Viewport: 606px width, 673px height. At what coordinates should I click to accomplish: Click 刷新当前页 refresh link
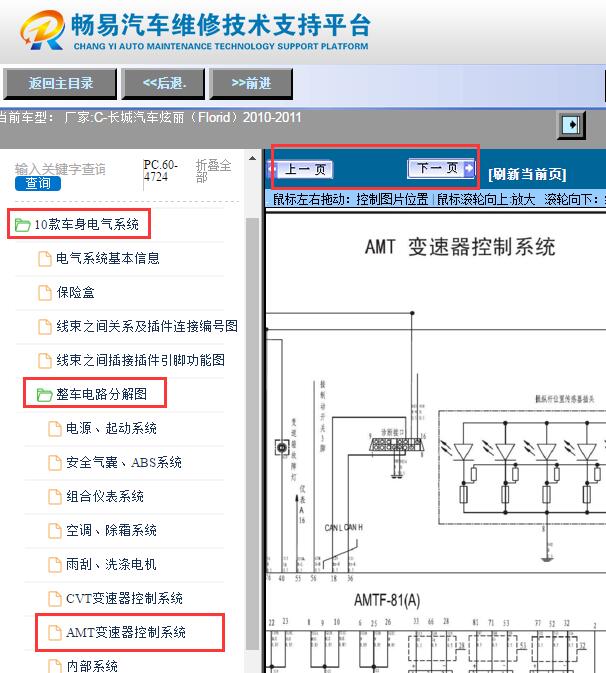527,174
